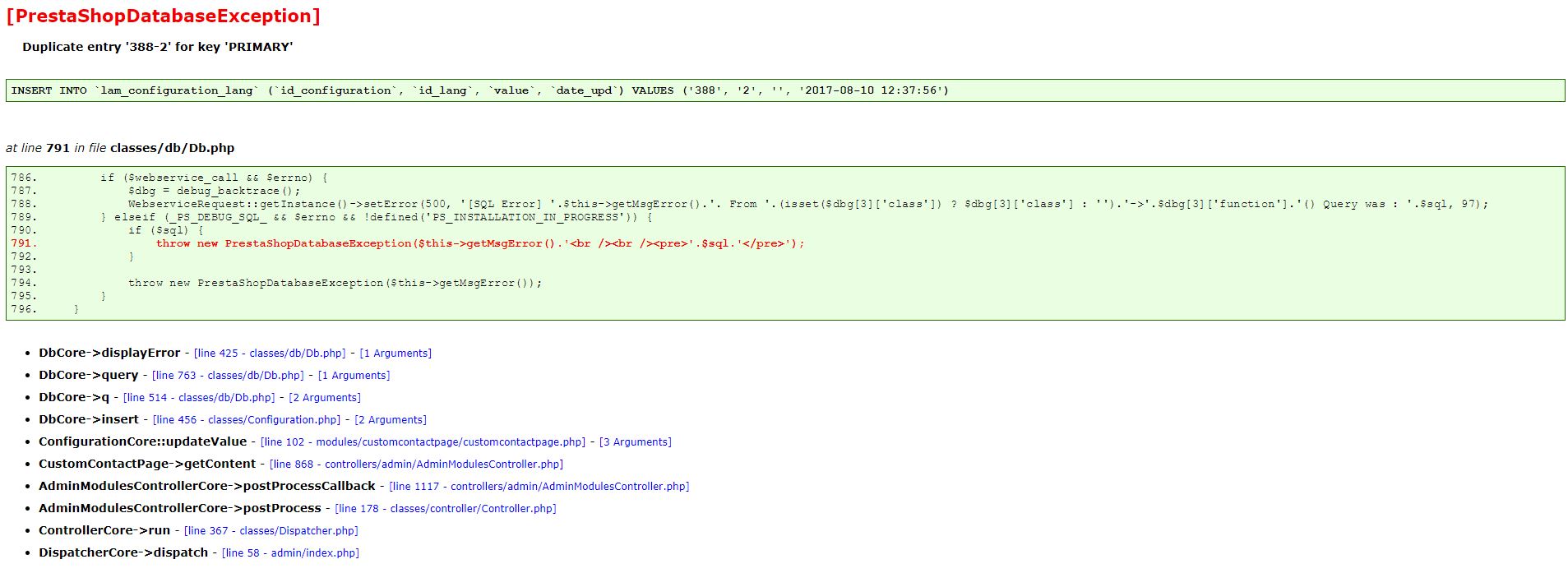Click the Duplicate entry '388-2' error message
The image size is (1568, 587).
click(x=158, y=47)
